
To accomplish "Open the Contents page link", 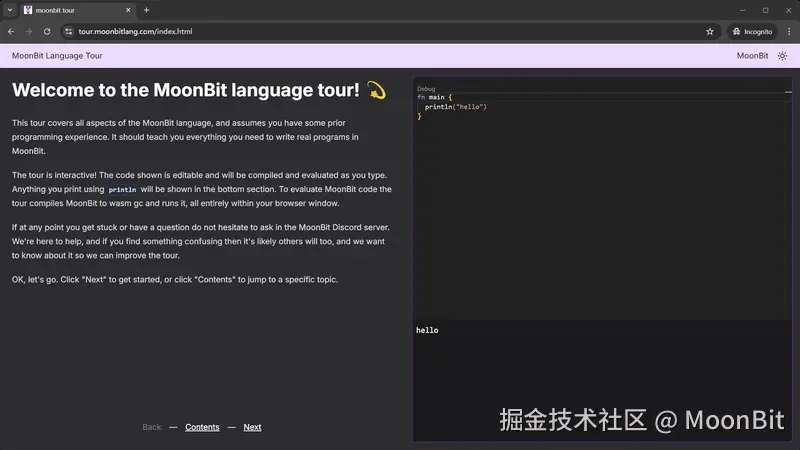I will click(x=202, y=427).
